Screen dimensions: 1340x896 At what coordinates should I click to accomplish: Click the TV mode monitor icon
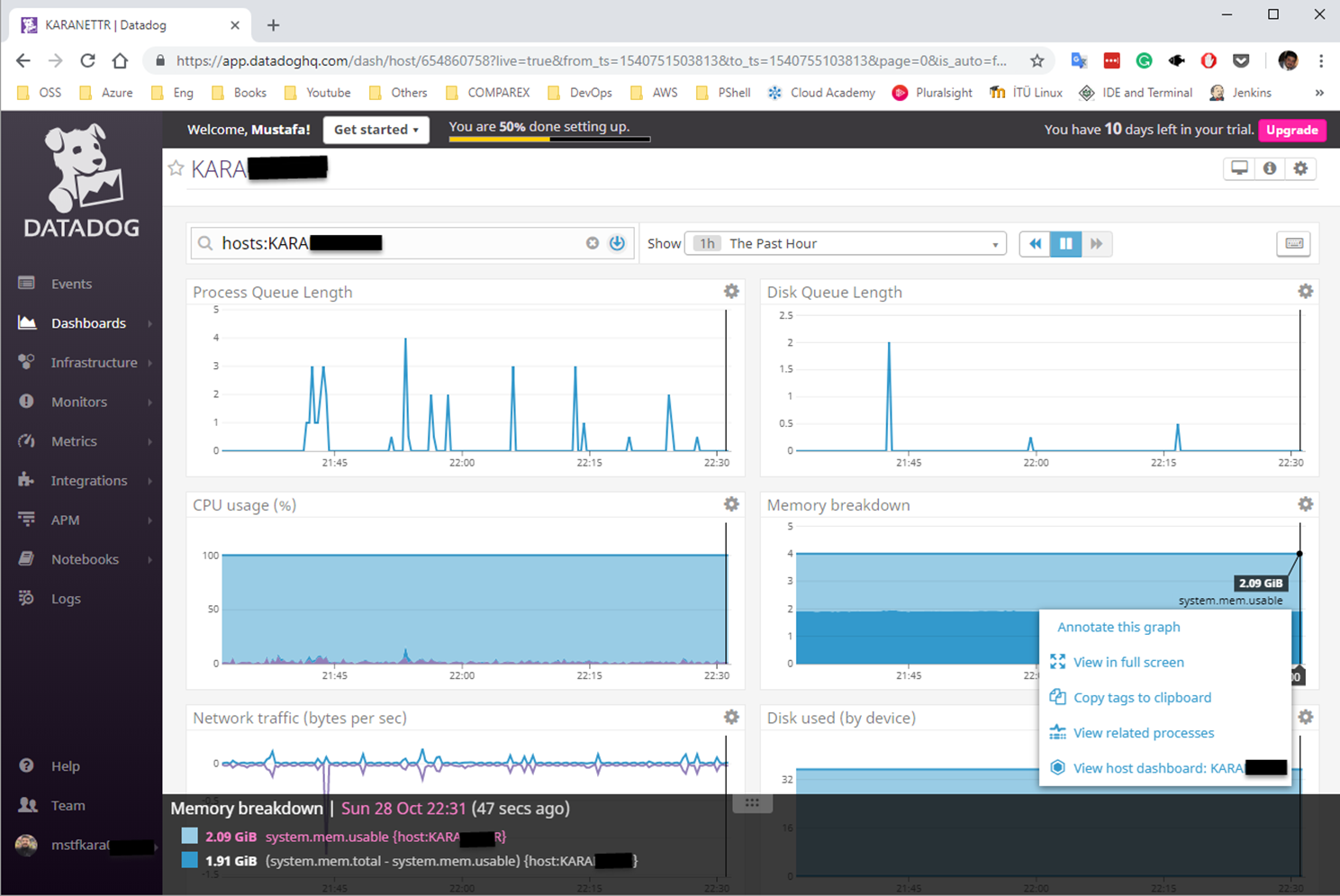pyautogui.click(x=1239, y=168)
